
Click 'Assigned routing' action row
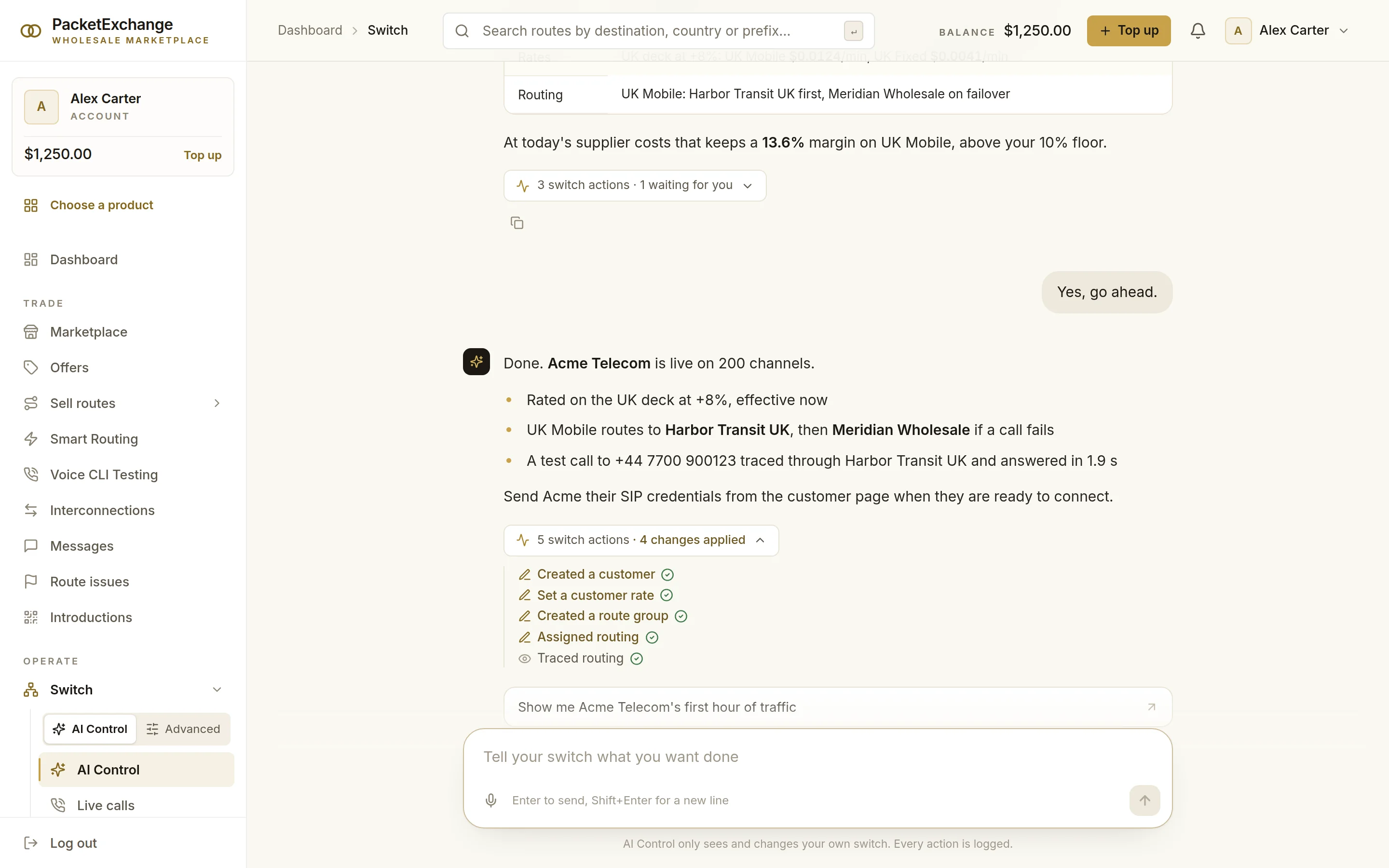click(588, 637)
